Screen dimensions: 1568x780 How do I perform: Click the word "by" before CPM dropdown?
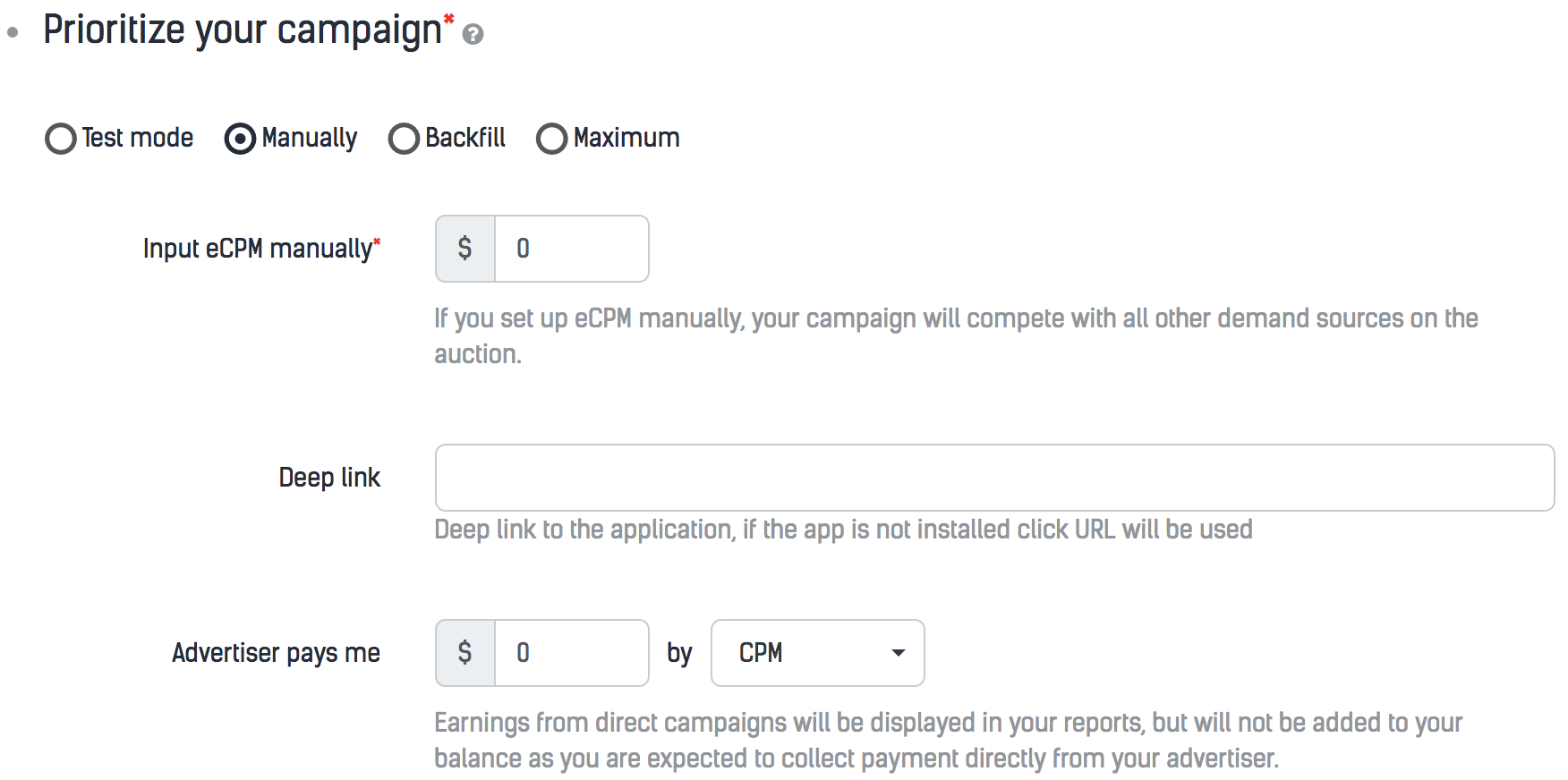pyautogui.click(x=679, y=654)
